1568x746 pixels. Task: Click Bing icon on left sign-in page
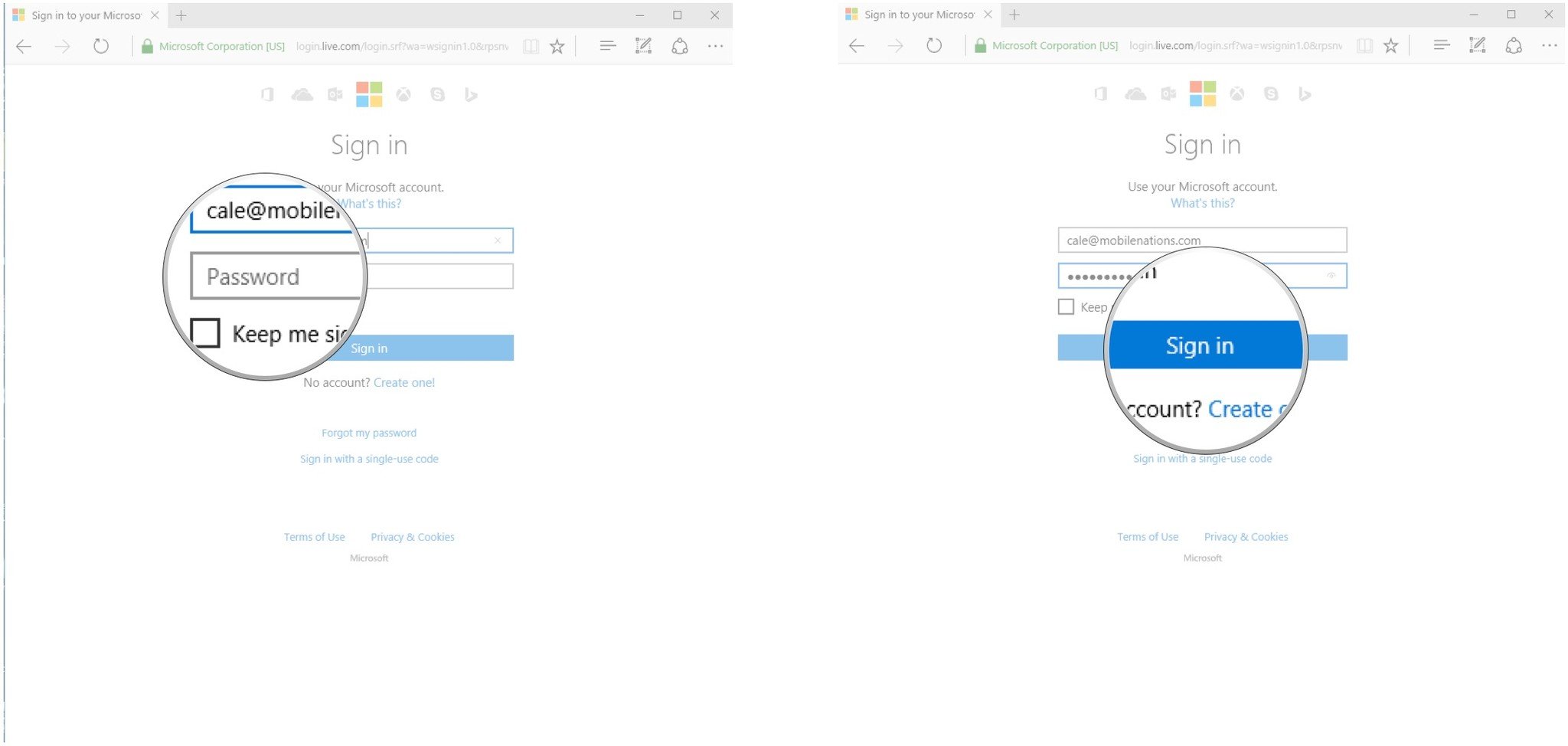click(471, 95)
